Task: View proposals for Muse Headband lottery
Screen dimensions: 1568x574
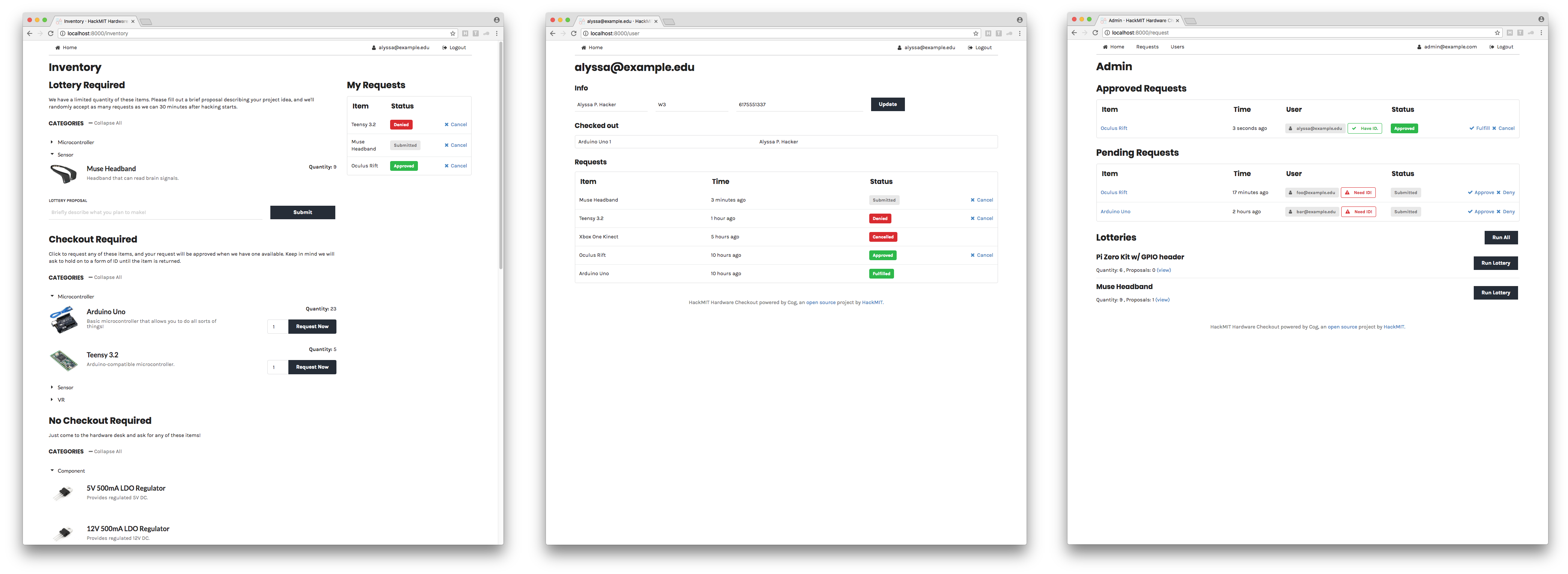Action: [1162, 300]
